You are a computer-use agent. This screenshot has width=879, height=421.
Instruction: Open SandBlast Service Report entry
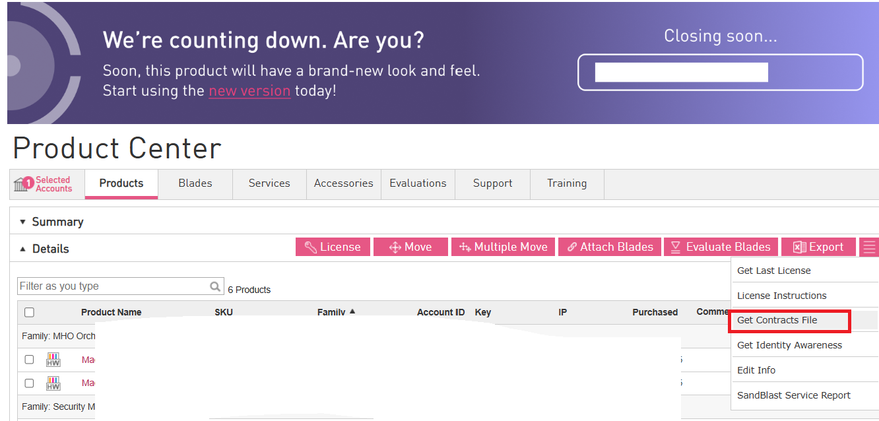[x=805, y=395]
